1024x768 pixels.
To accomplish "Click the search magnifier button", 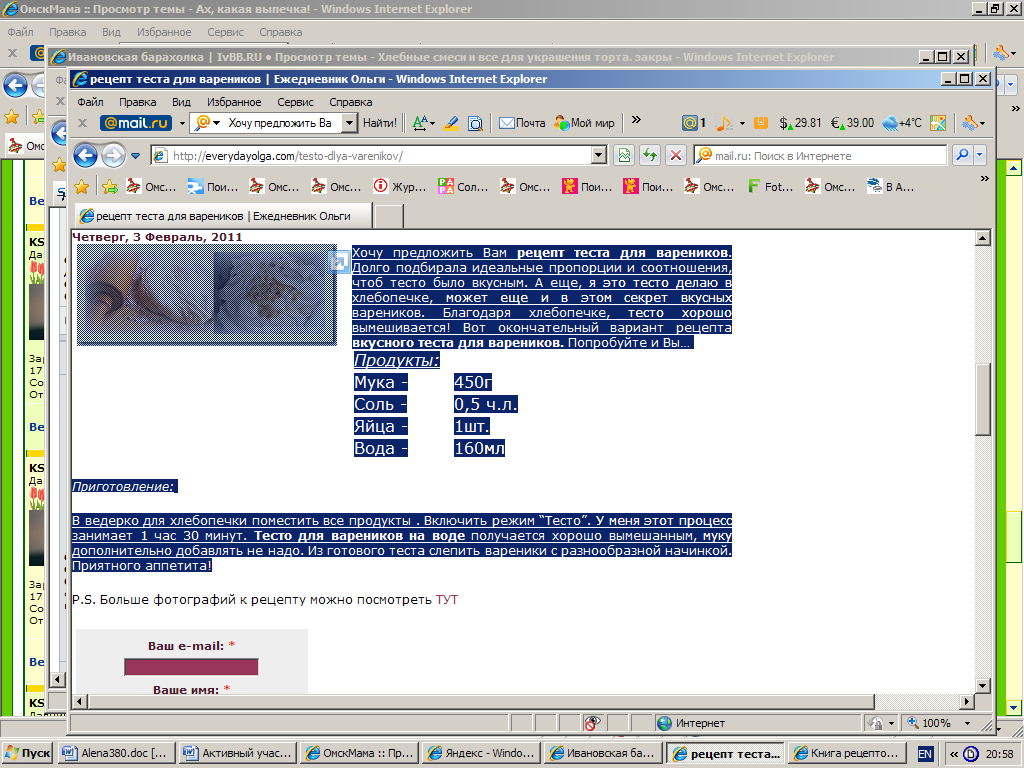I will click(x=962, y=155).
